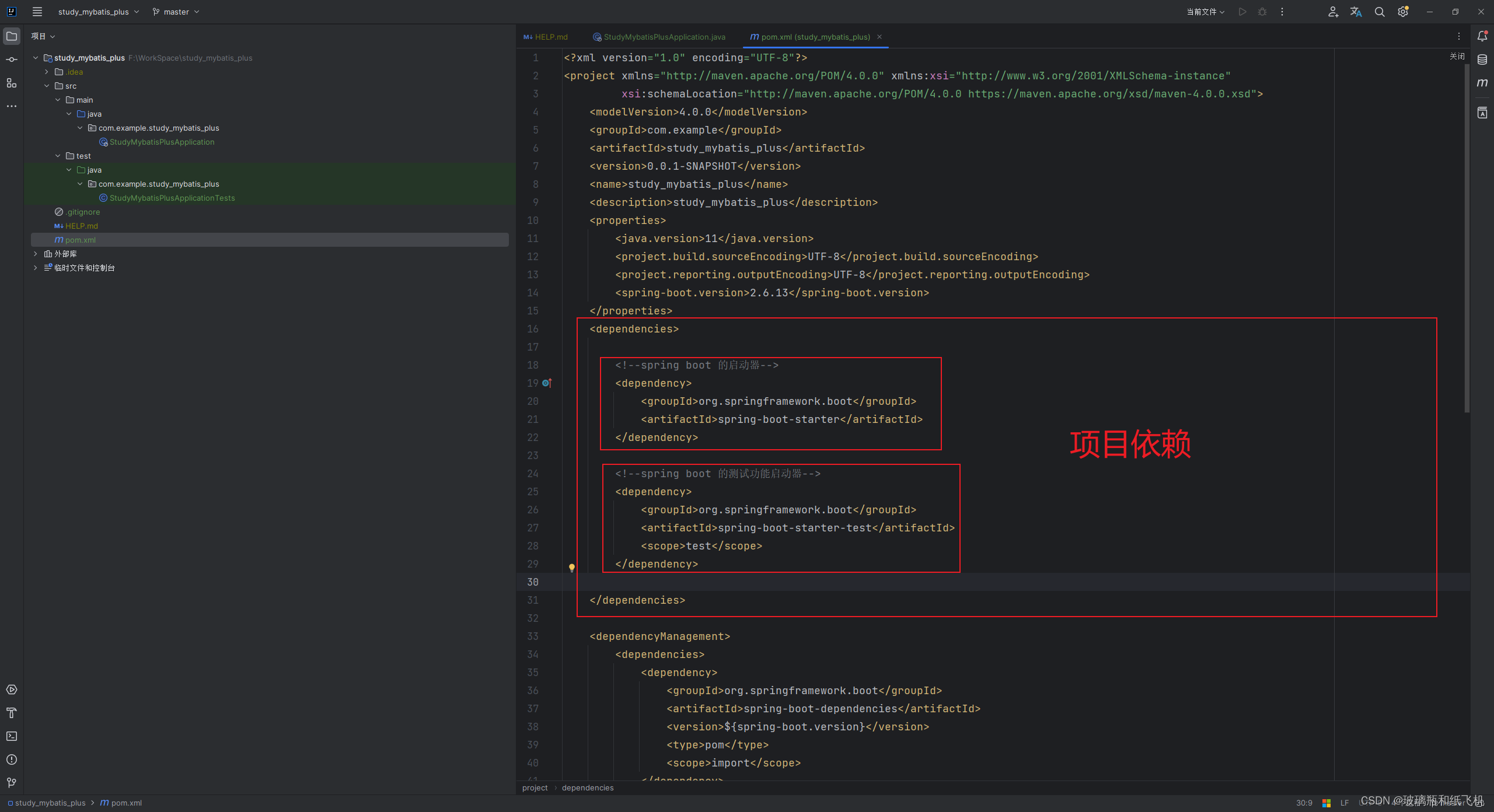Expand the 外部库 node
Screen dimensions: 1494x812
(36, 254)
